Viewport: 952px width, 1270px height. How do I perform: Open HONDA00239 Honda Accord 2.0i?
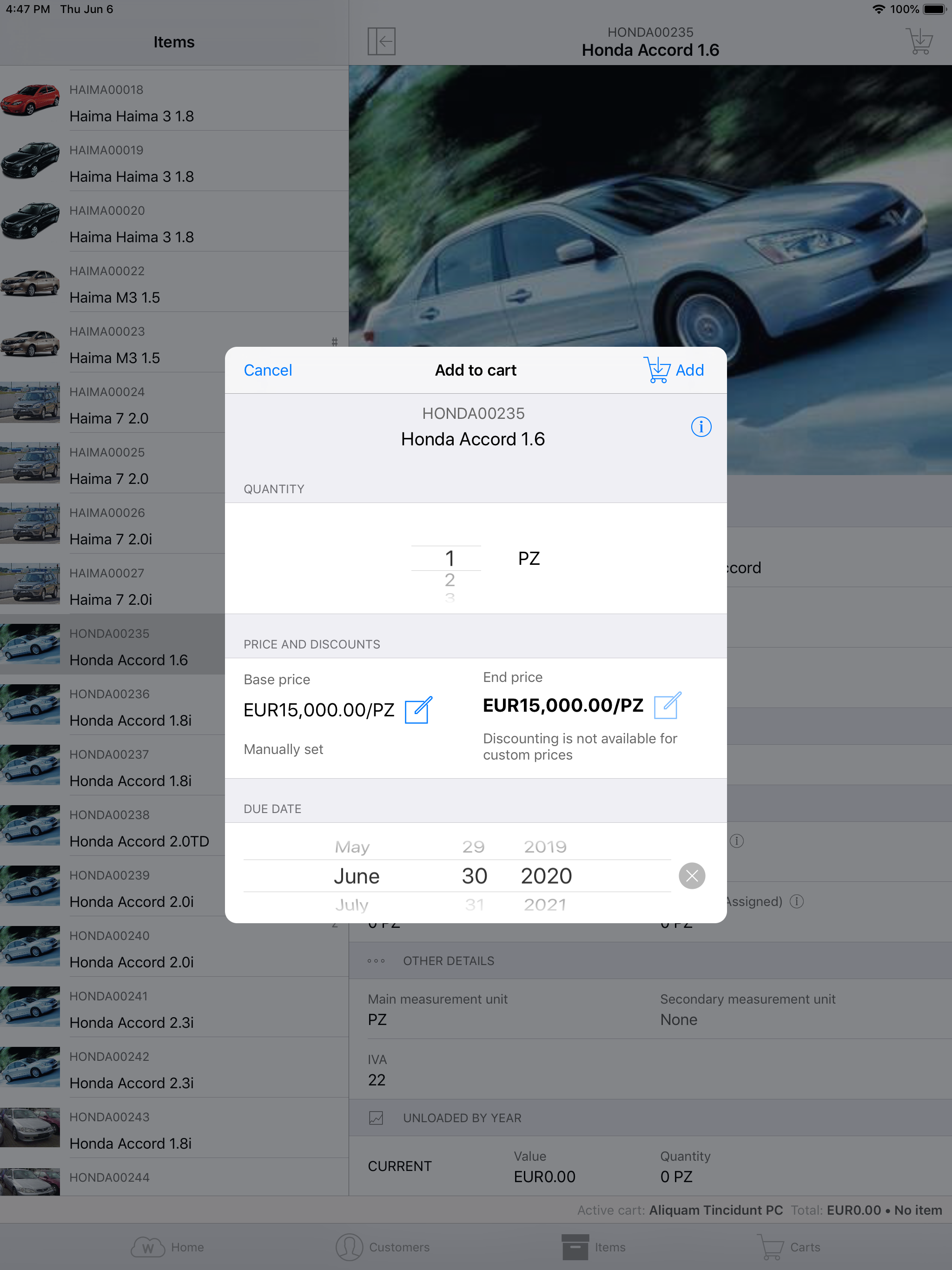click(112, 886)
